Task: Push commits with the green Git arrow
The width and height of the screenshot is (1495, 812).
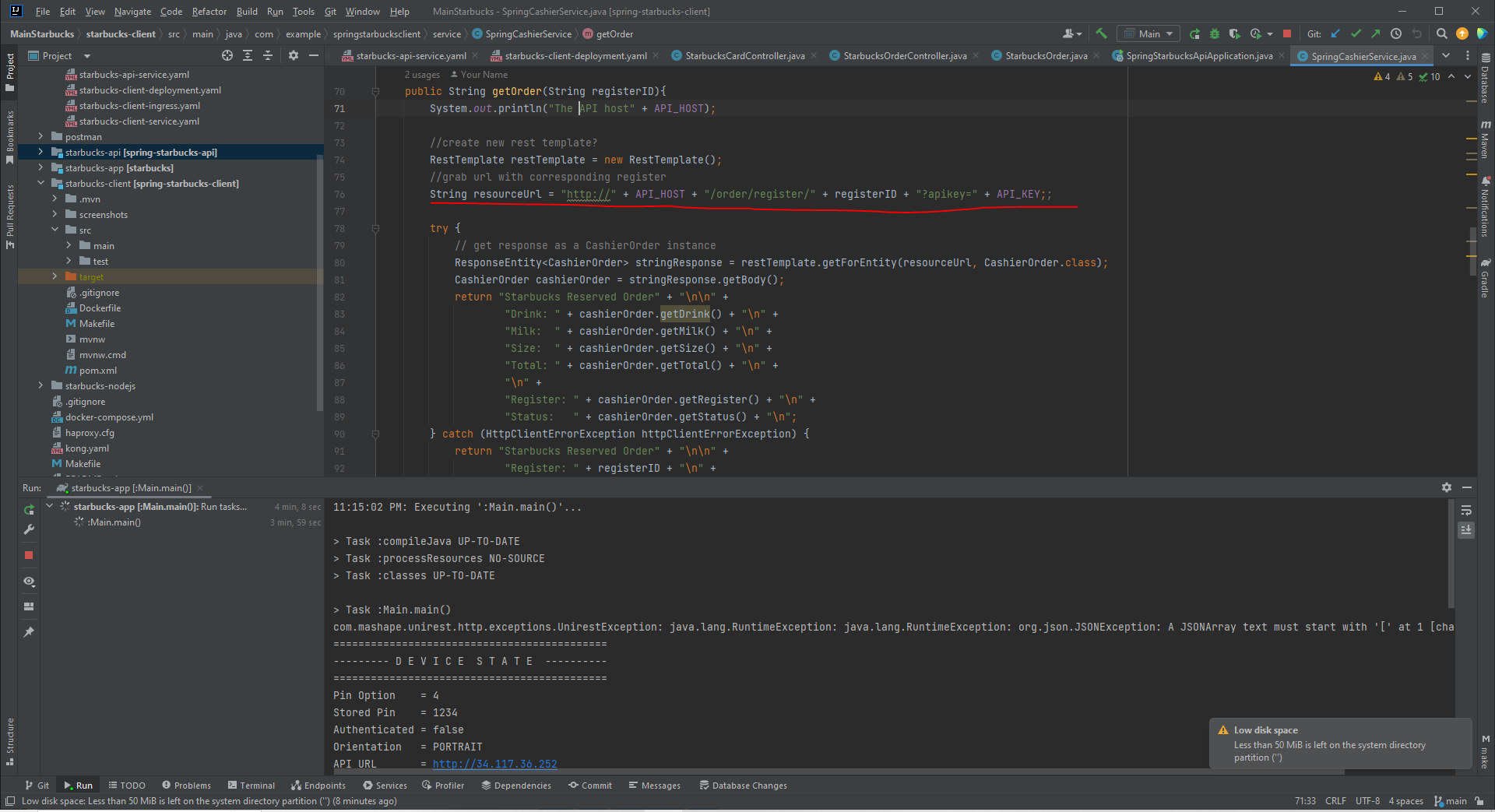Action: (x=1376, y=34)
